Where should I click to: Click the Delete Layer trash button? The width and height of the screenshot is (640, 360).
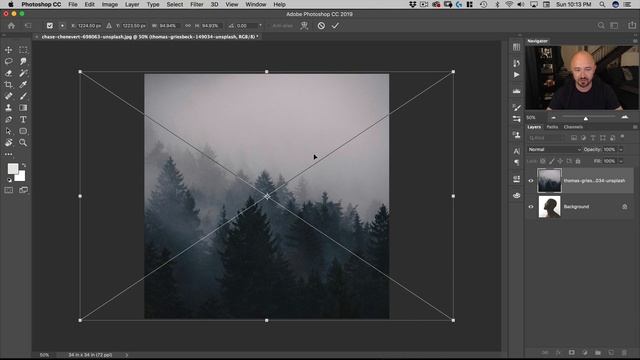coord(624,352)
